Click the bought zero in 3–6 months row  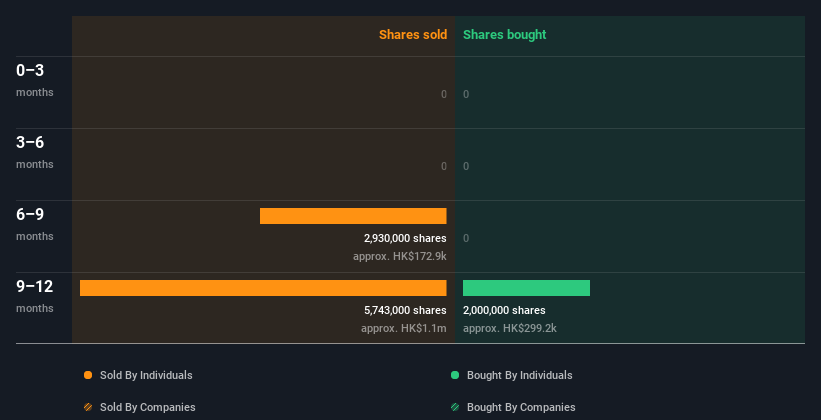[466, 167]
